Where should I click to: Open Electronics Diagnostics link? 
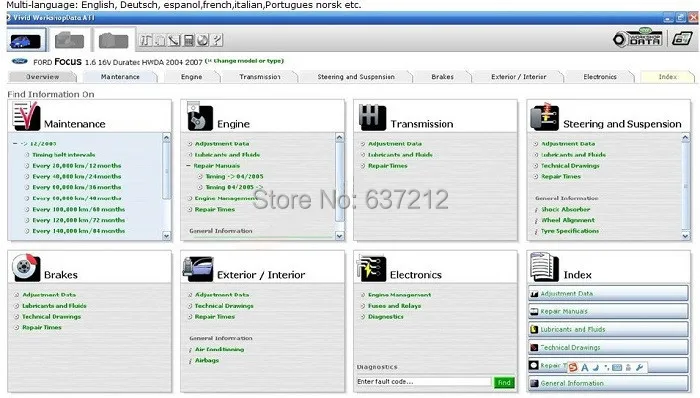point(385,317)
